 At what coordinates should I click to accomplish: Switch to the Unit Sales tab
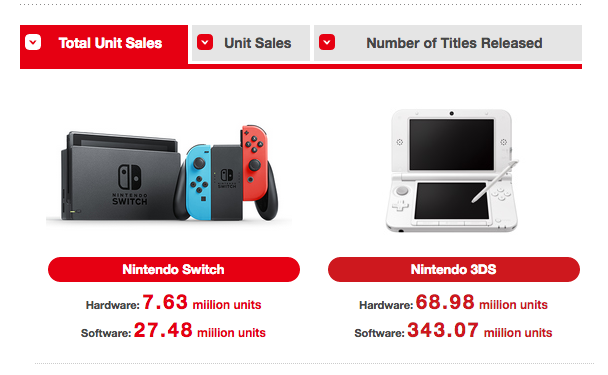click(x=251, y=43)
